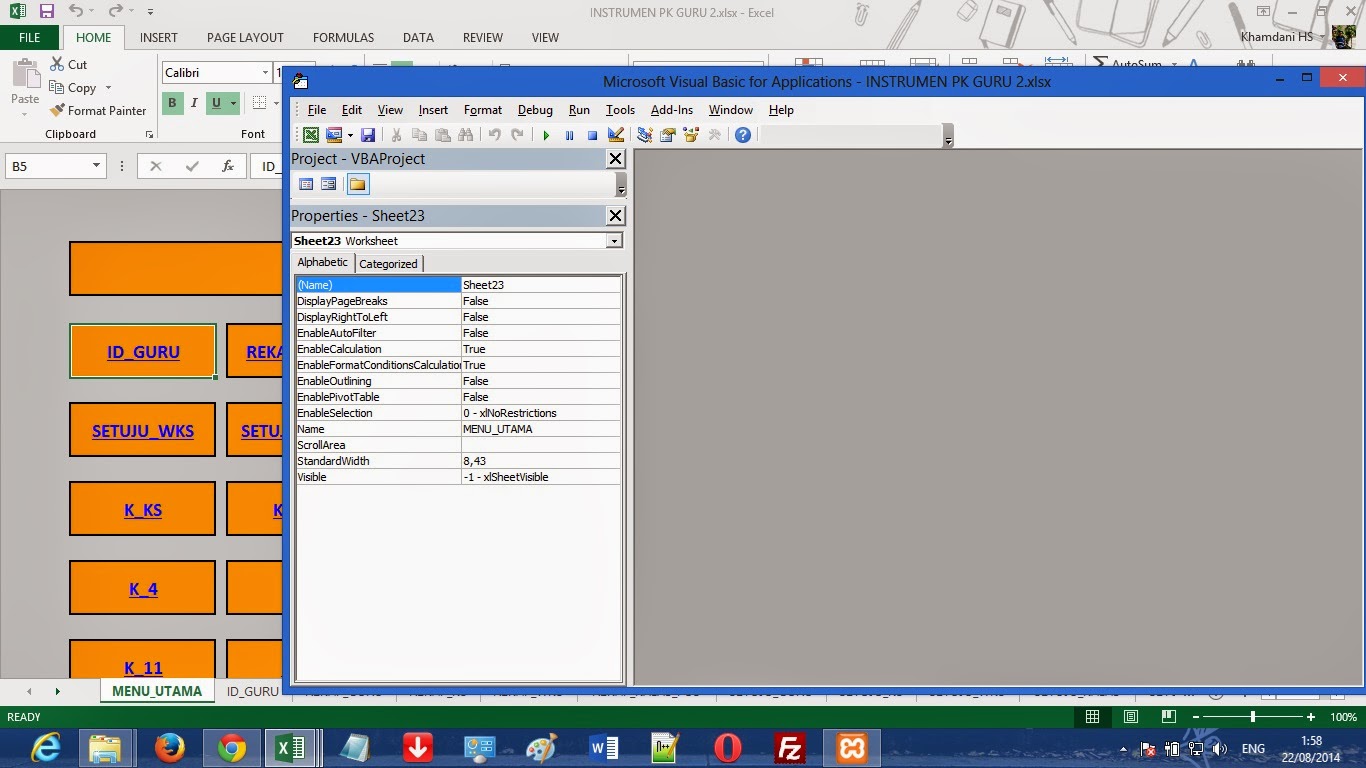Viewport: 1366px width, 768px height.
Task: Open the Sheet23 Worksheet object dropdown
Action: [614, 240]
